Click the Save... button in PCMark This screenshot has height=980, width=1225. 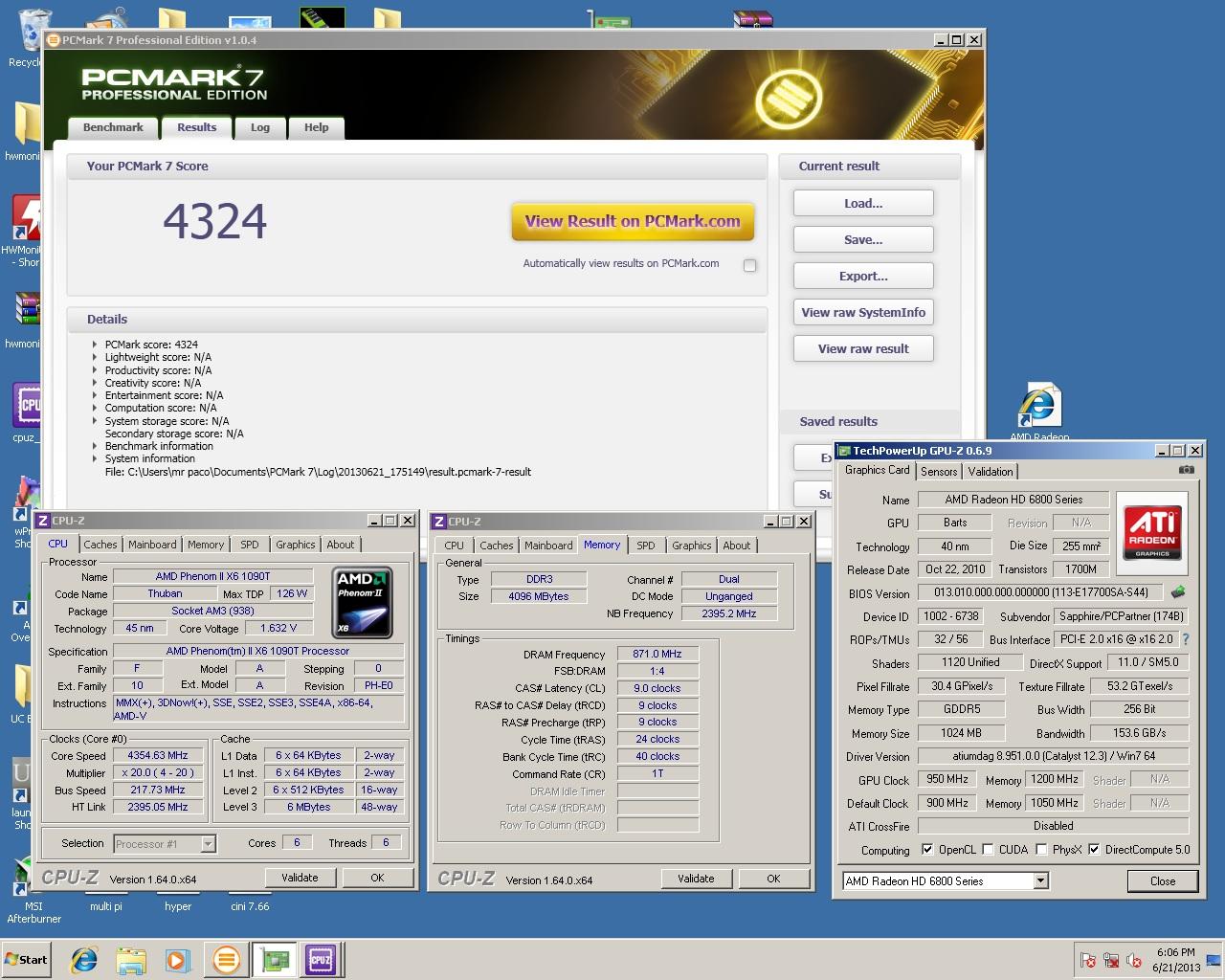coord(863,240)
